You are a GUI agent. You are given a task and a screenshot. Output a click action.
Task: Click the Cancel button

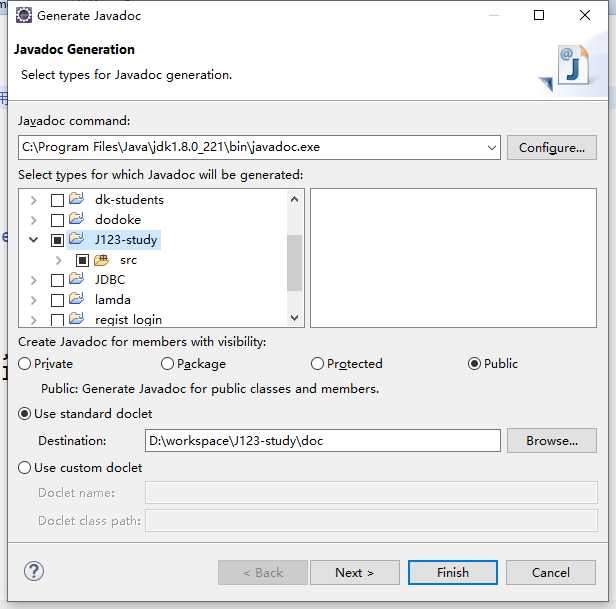(x=551, y=572)
